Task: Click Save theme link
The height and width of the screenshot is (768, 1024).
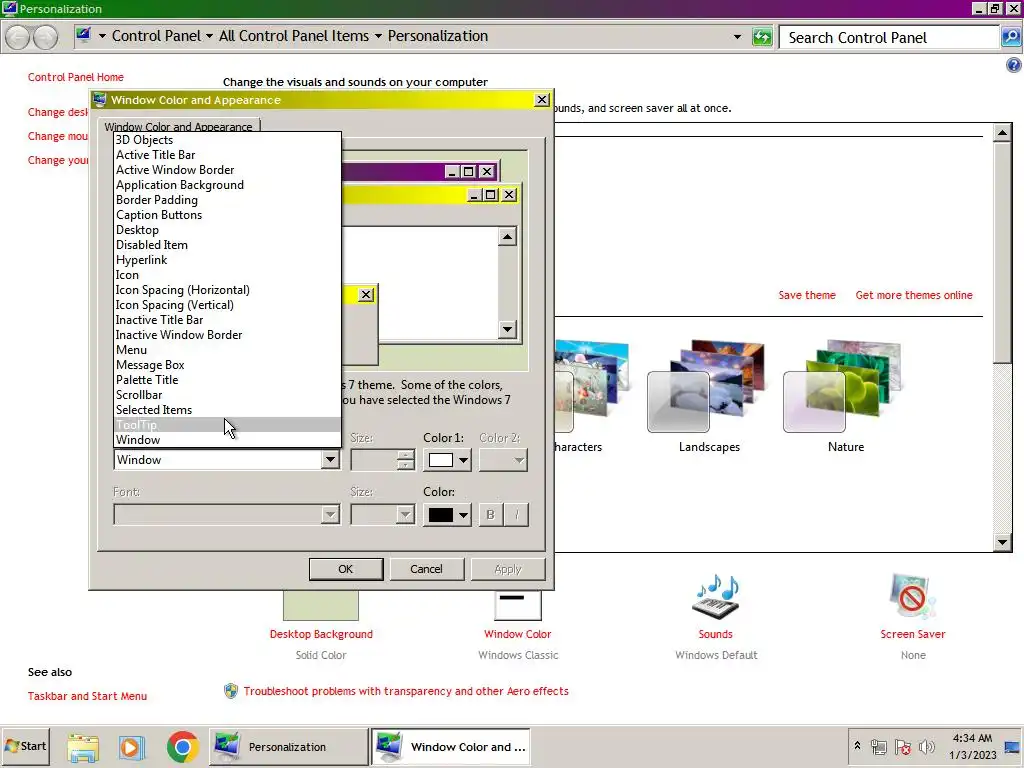Action: tap(807, 295)
